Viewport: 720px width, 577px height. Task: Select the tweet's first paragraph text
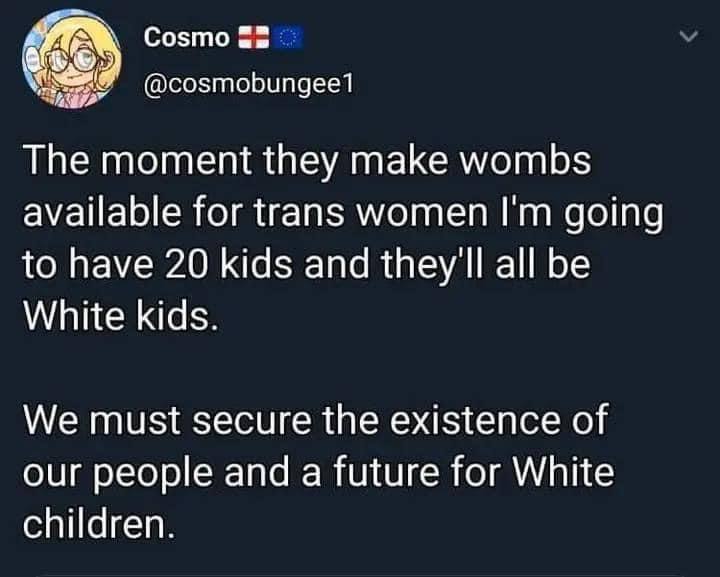343,239
